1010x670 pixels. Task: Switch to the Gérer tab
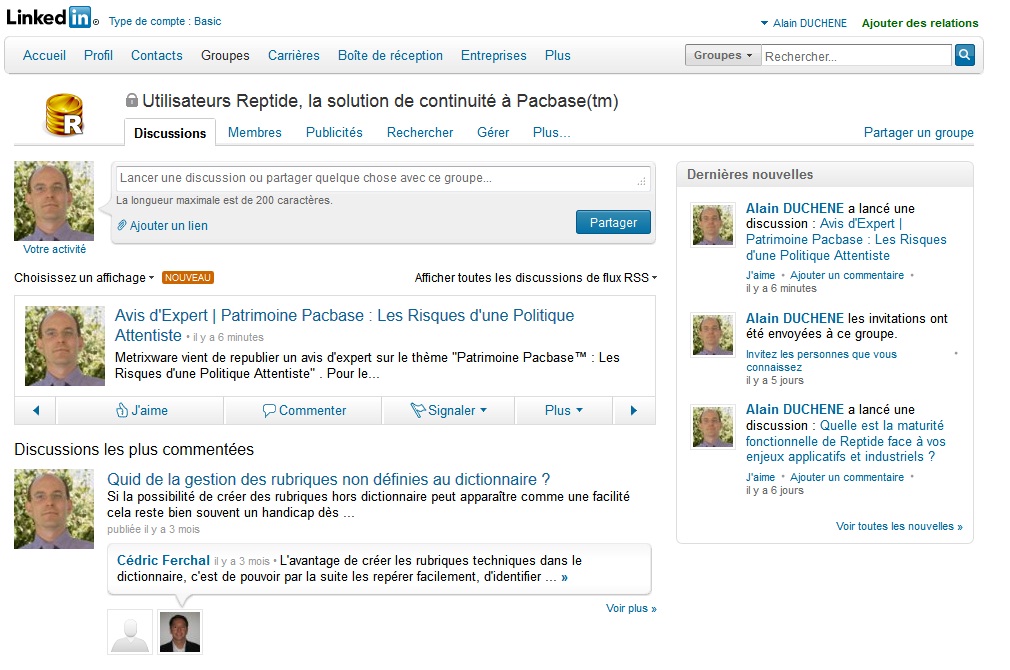(x=493, y=132)
